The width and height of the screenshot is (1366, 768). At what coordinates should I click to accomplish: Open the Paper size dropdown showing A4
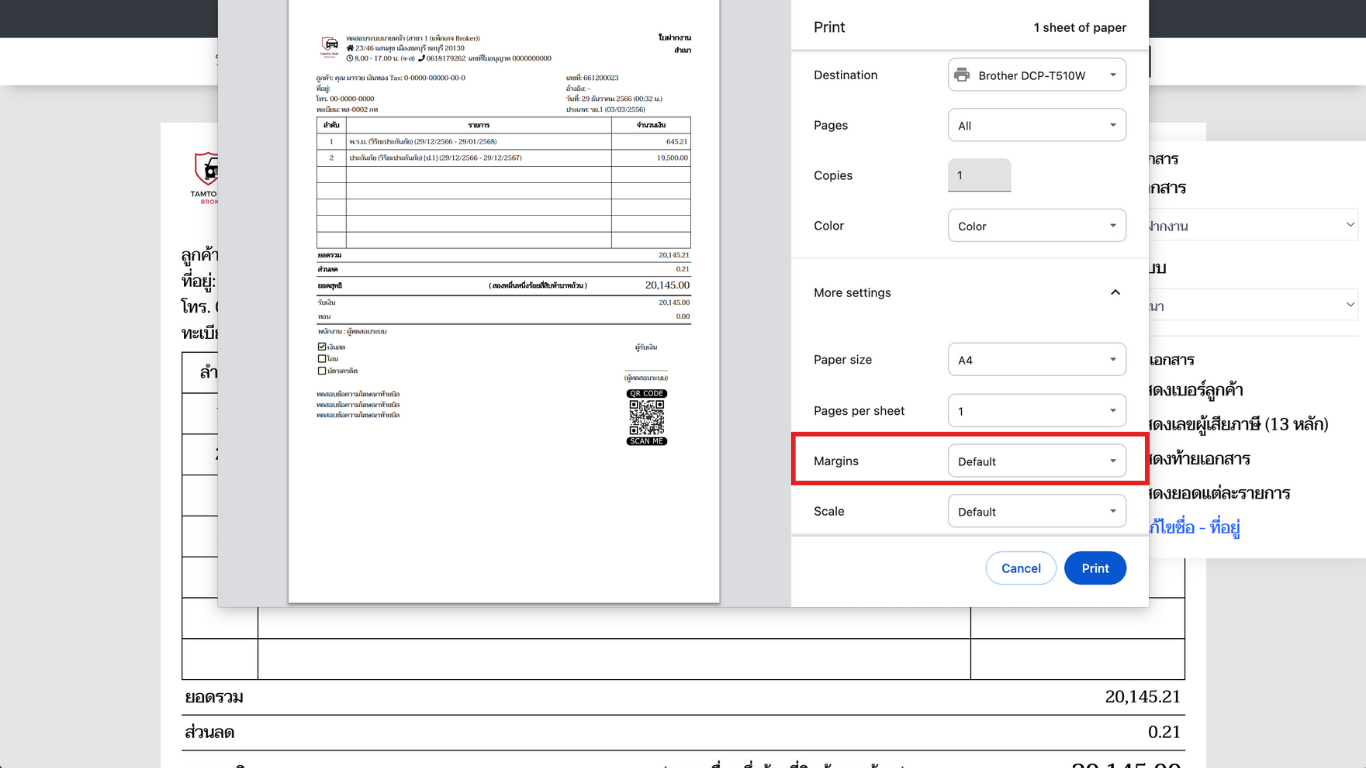click(1036, 360)
